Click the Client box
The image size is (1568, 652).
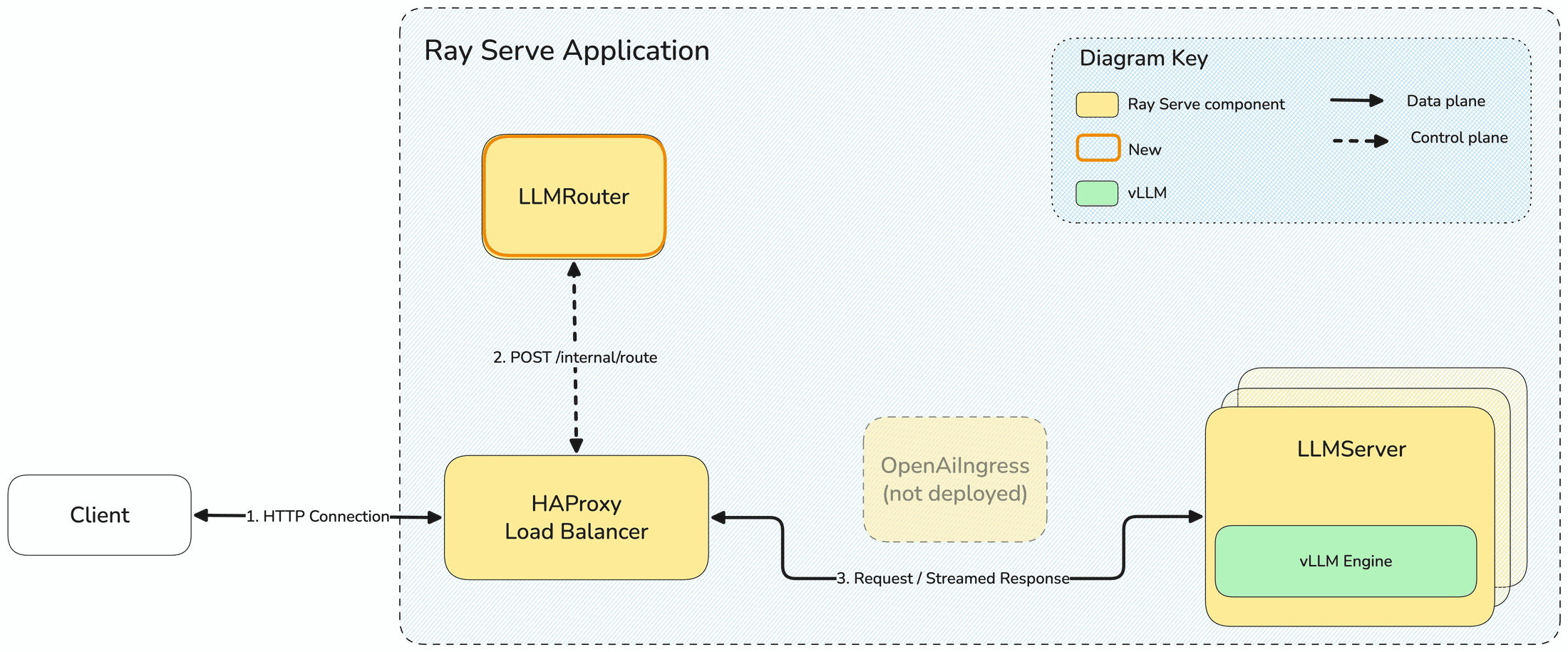tap(100, 515)
